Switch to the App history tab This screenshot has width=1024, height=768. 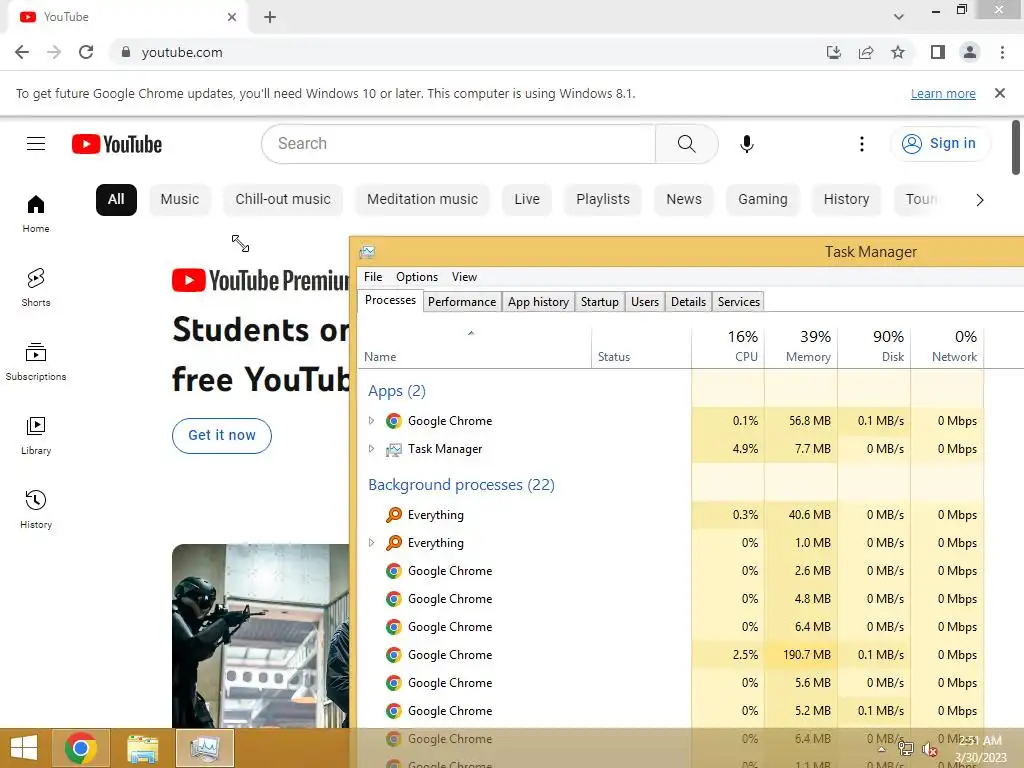(538, 302)
